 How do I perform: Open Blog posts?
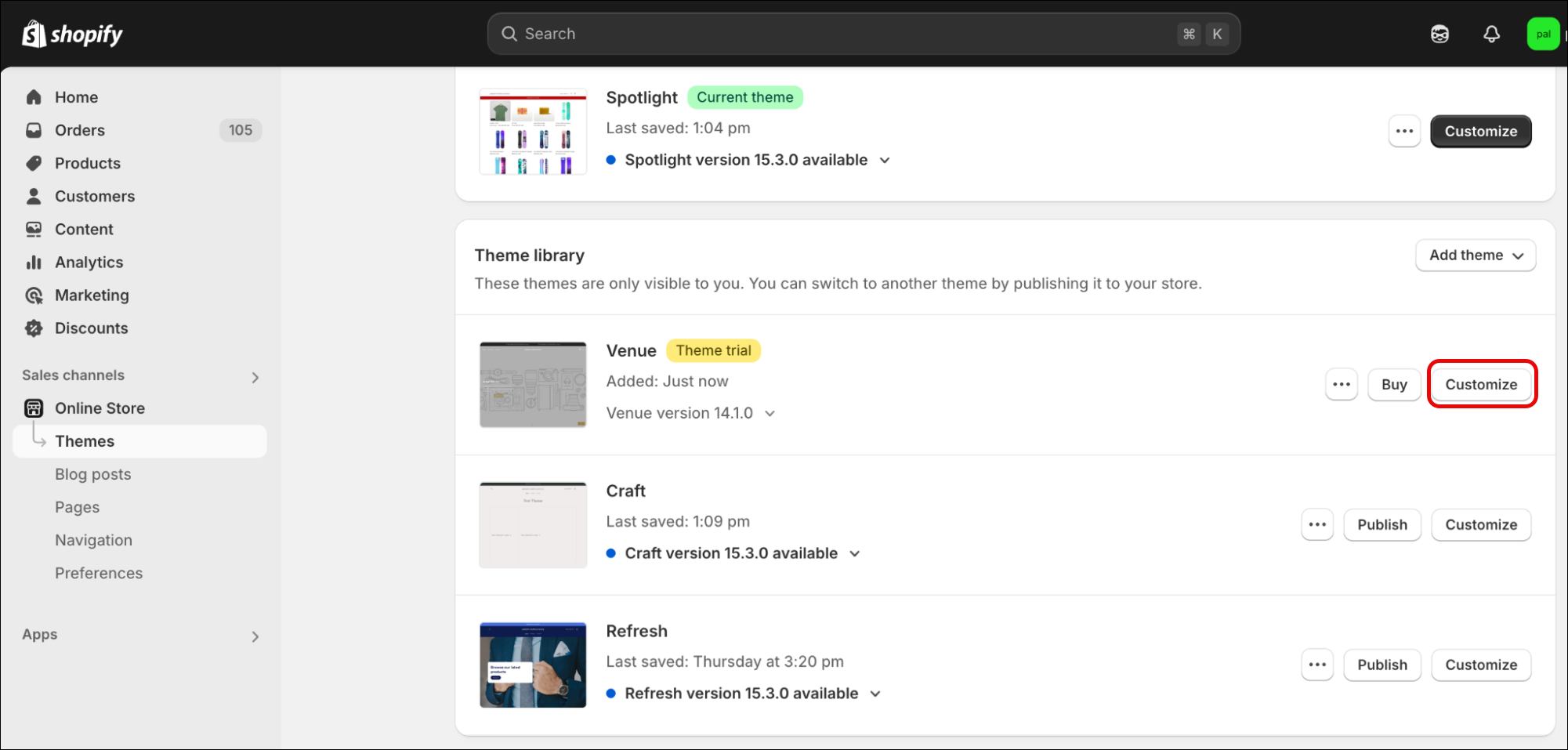coord(93,474)
